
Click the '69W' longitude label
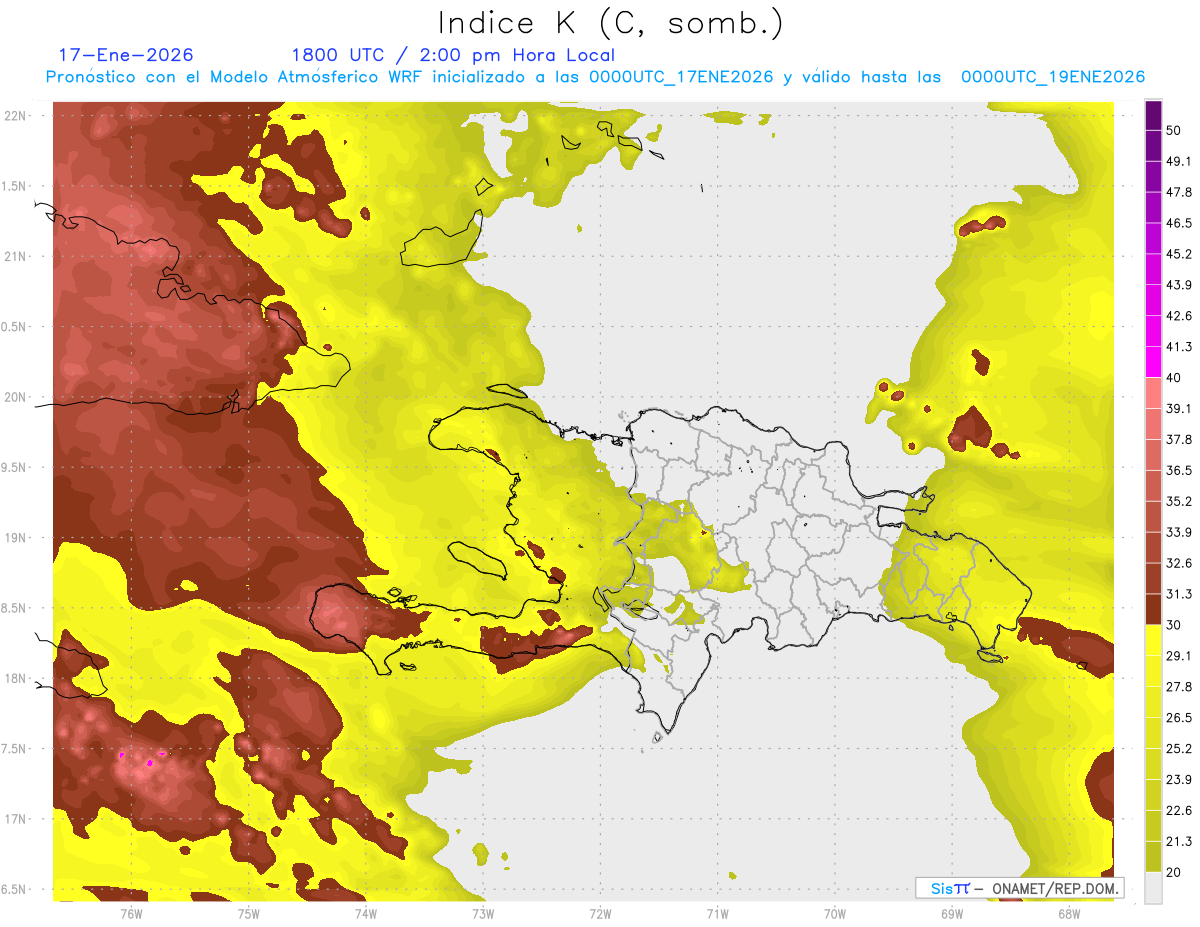(x=951, y=915)
